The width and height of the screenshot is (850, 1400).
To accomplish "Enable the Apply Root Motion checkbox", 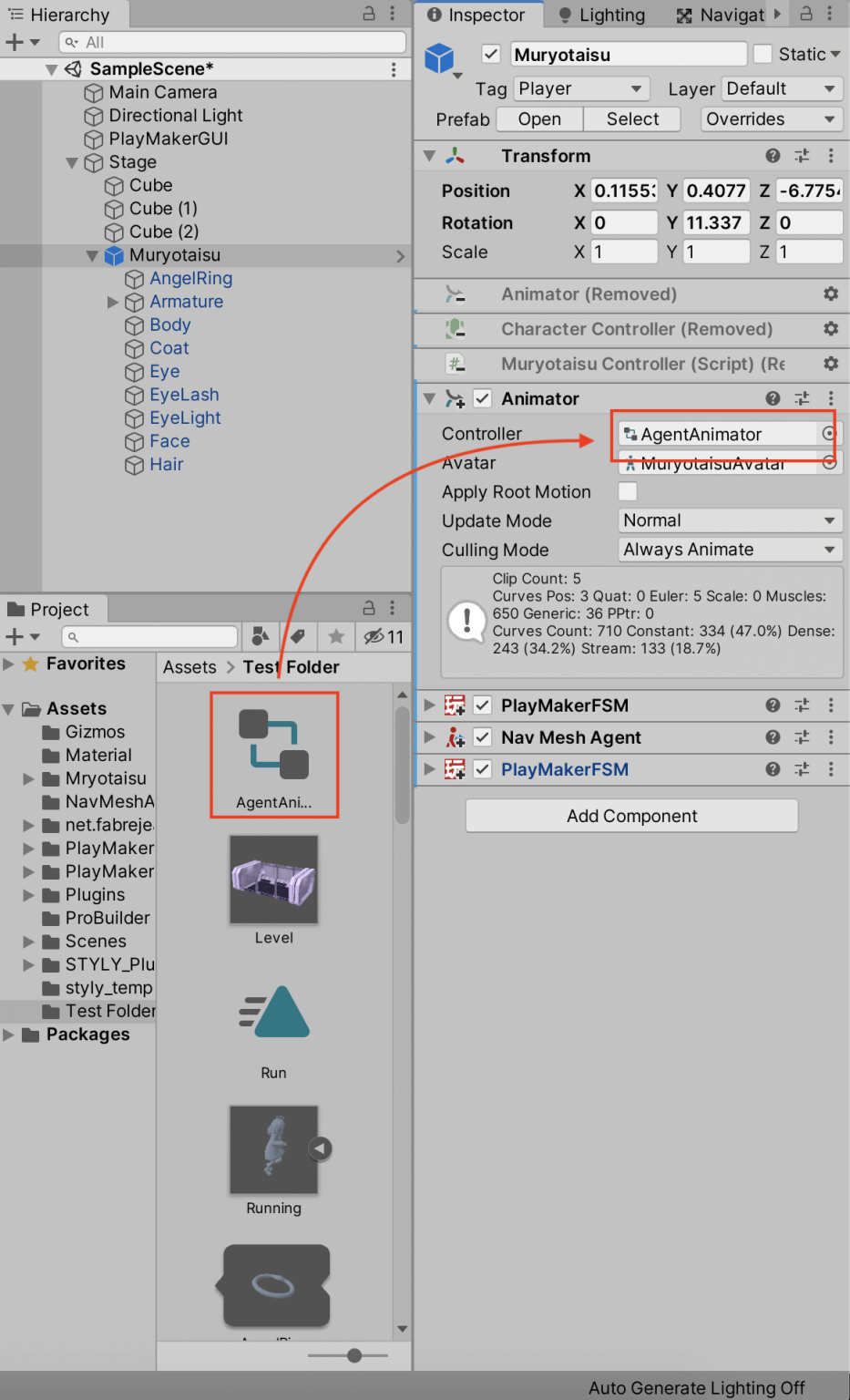I will [x=627, y=492].
